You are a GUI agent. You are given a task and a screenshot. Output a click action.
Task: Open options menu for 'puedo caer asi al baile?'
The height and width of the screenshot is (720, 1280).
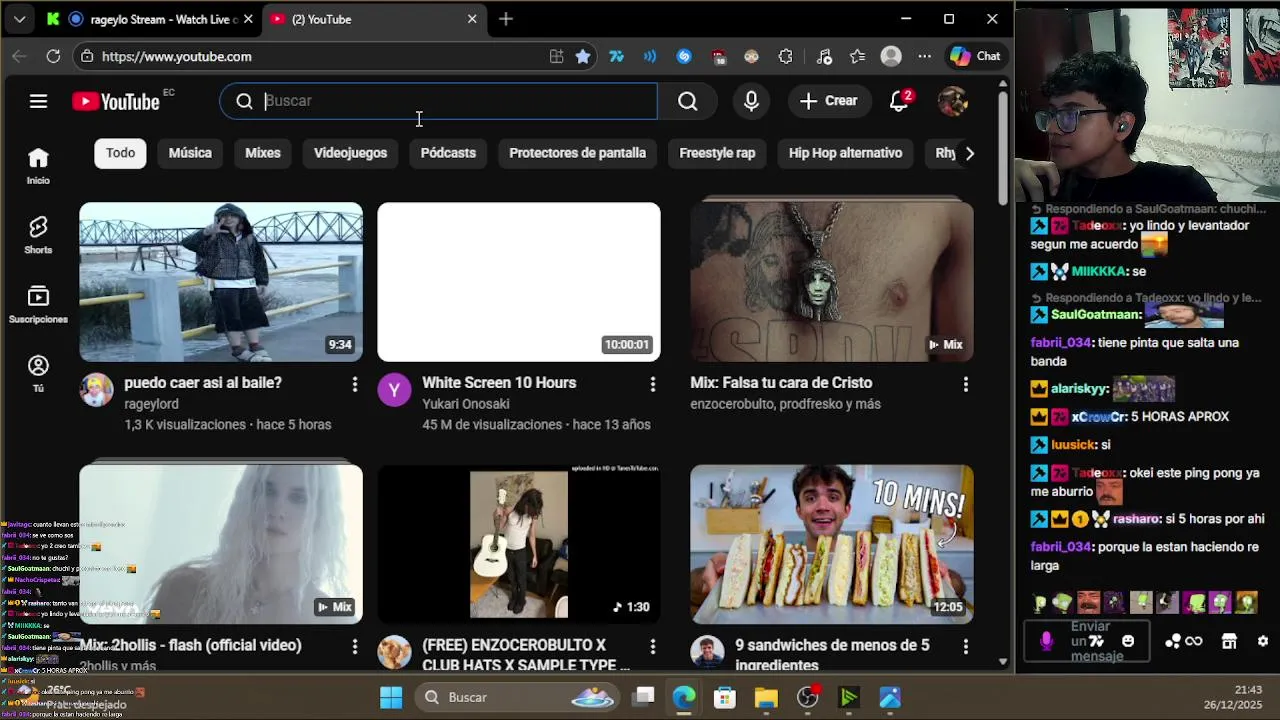(354, 384)
